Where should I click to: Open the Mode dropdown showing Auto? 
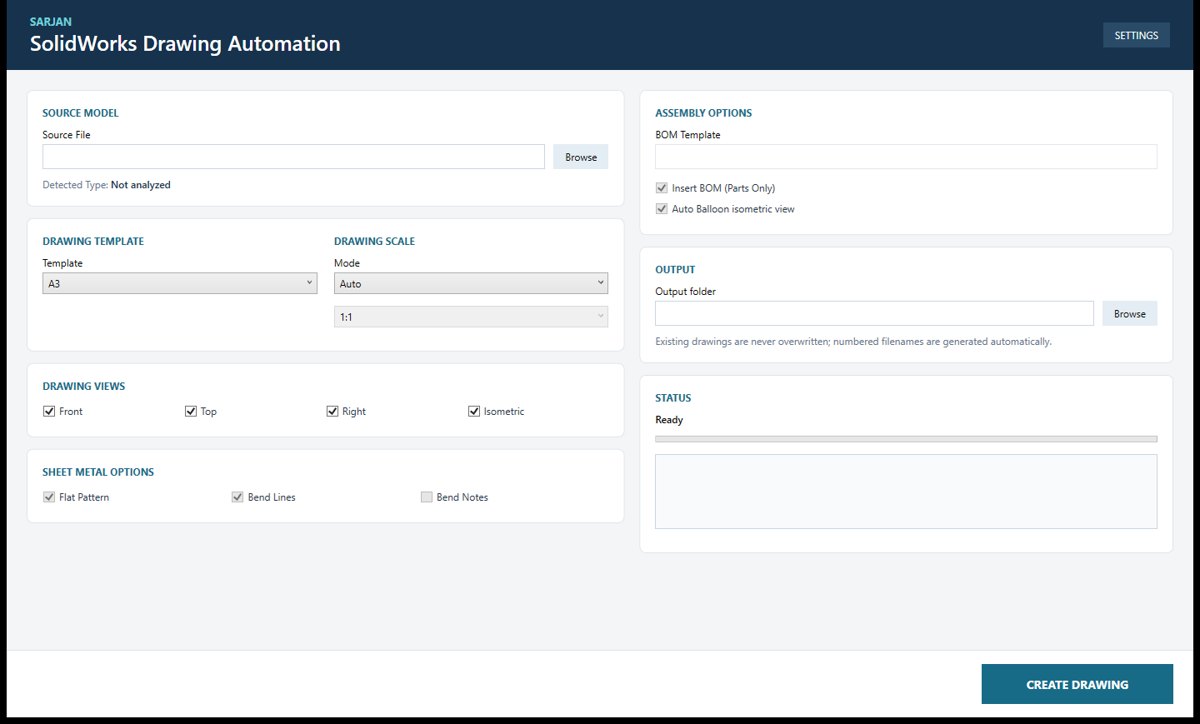tap(471, 284)
